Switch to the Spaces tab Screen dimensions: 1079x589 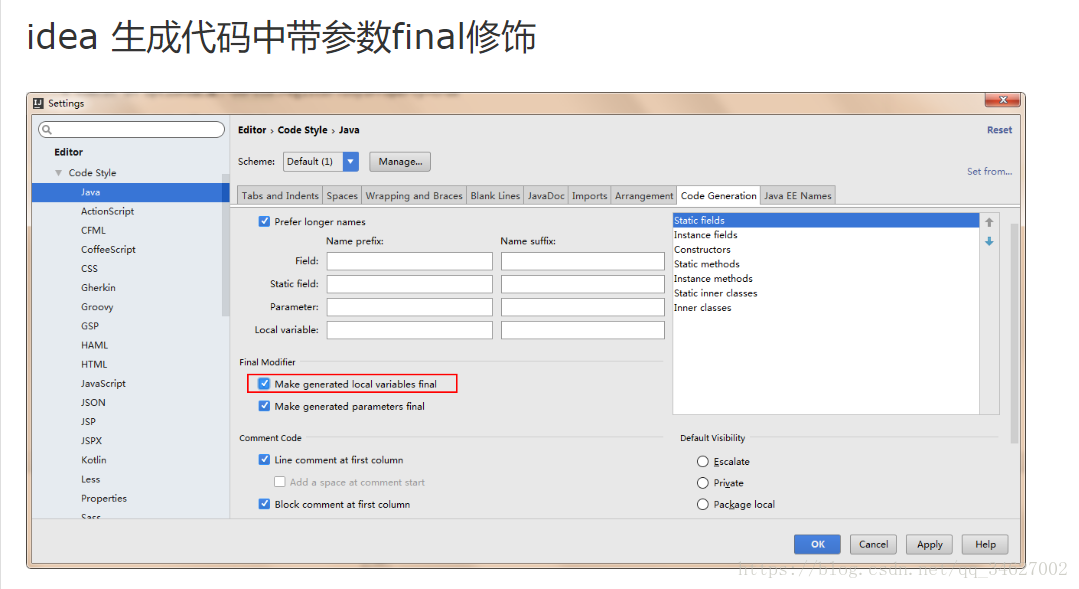[x=342, y=195]
